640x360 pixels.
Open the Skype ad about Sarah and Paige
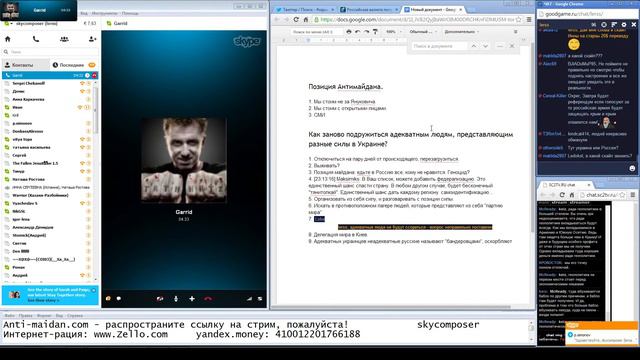click(x=50, y=295)
